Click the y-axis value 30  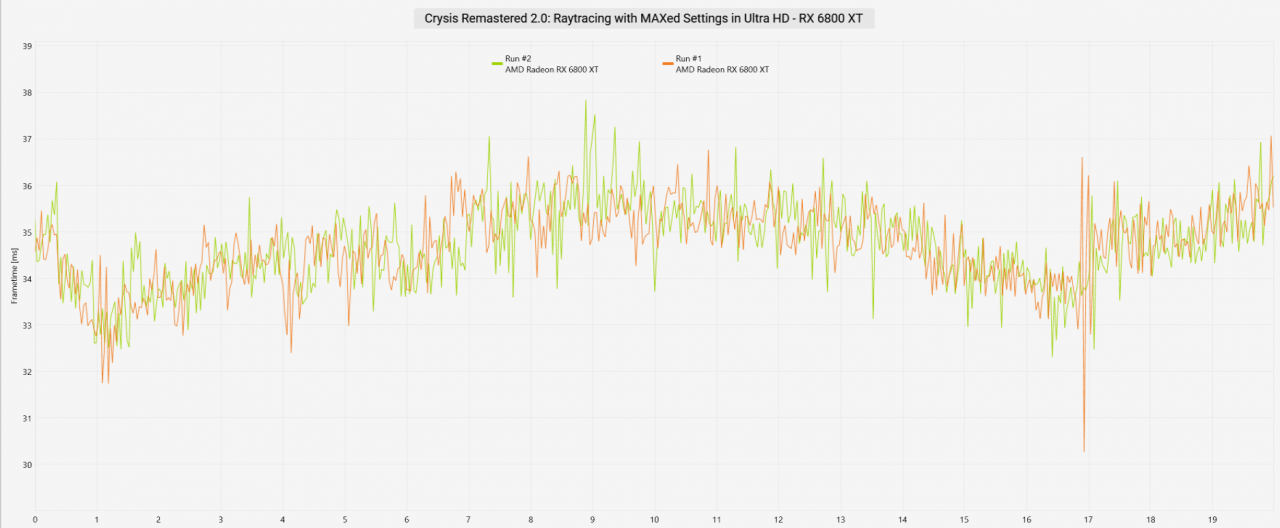tap(27, 465)
